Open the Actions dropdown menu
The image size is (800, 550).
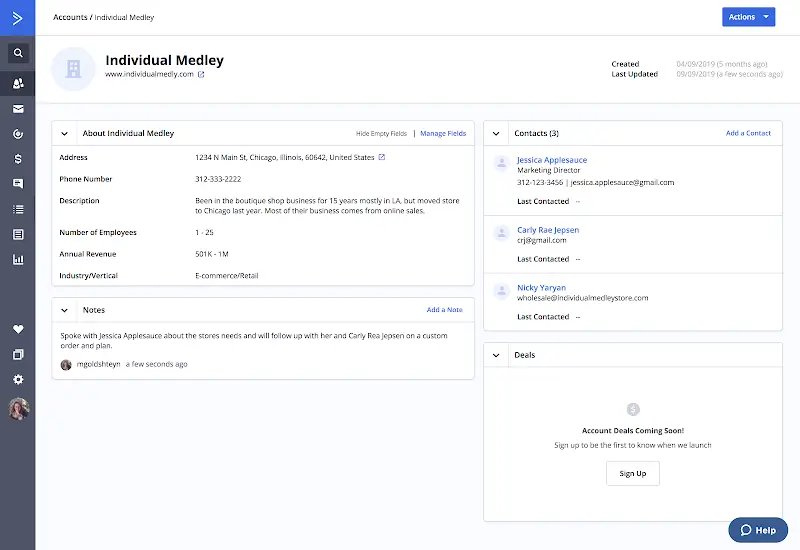[x=748, y=17]
